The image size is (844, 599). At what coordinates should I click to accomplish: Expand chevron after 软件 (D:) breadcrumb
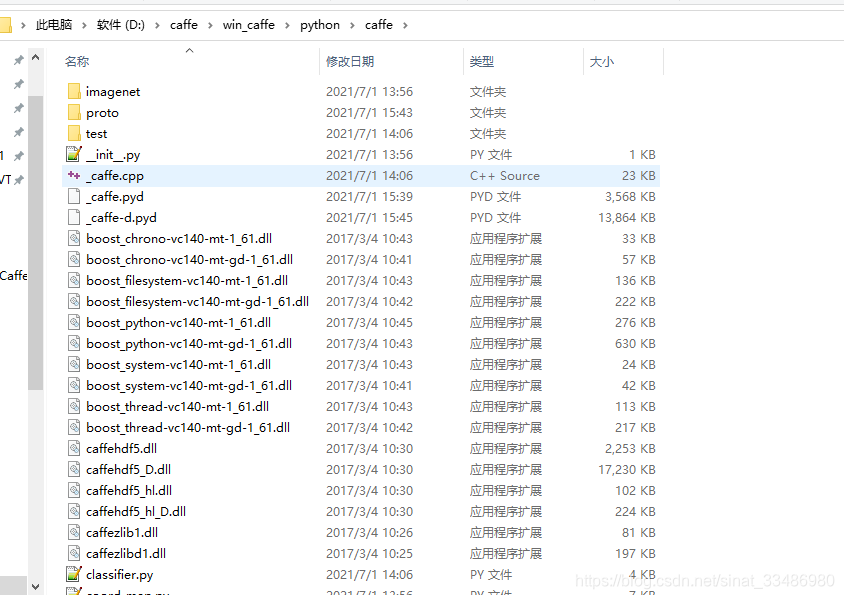point(157,25)
